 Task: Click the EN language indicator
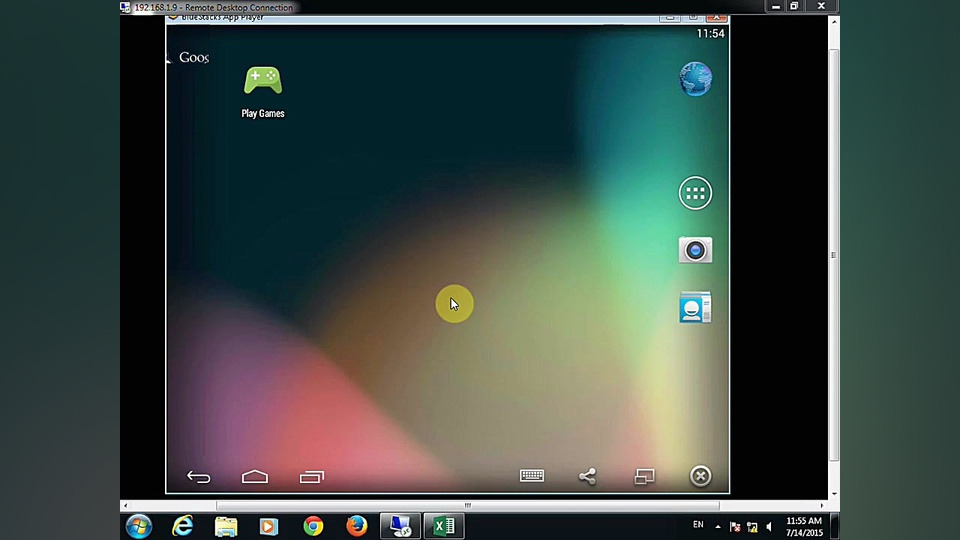pyautogui.click(x=698, y=525)
